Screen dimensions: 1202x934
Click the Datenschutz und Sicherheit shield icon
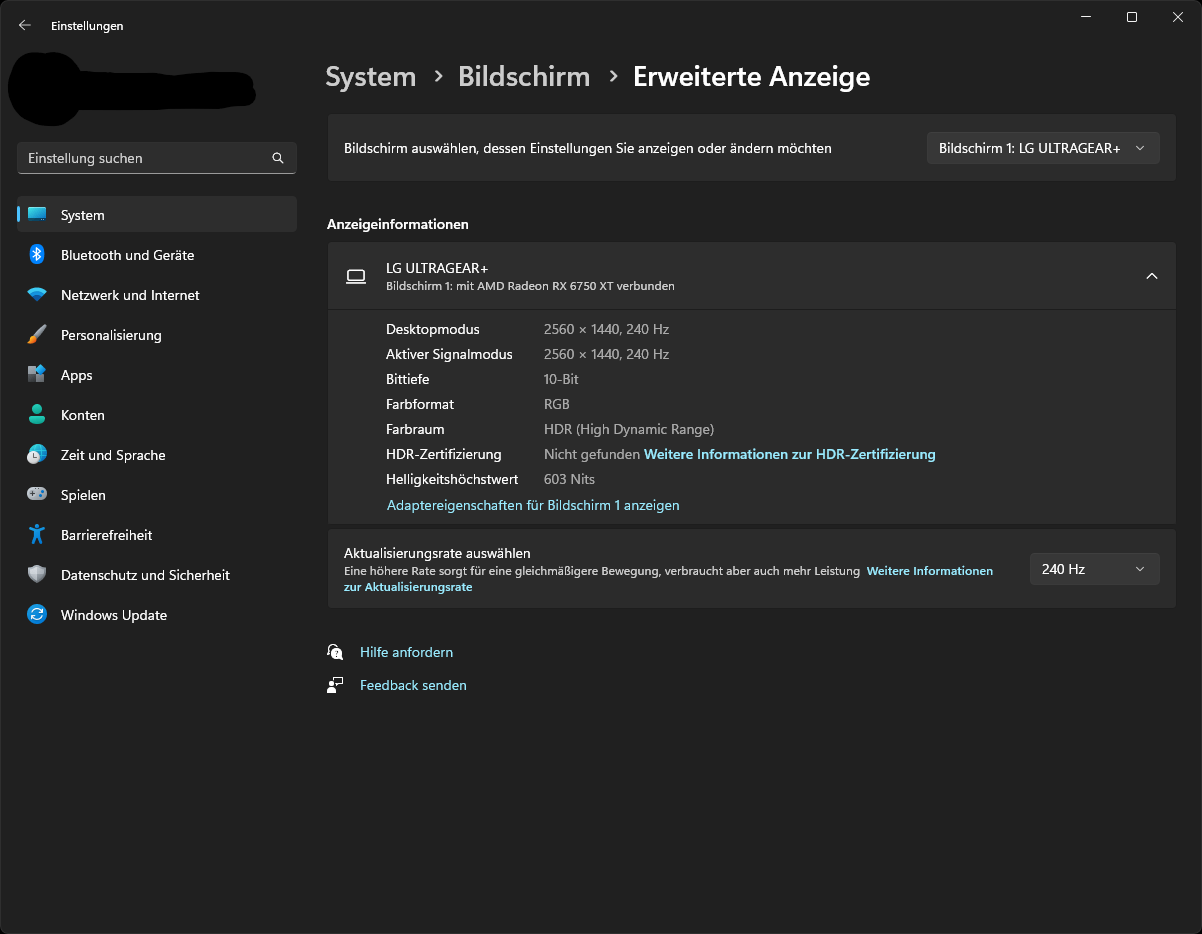tap(37, 575)
